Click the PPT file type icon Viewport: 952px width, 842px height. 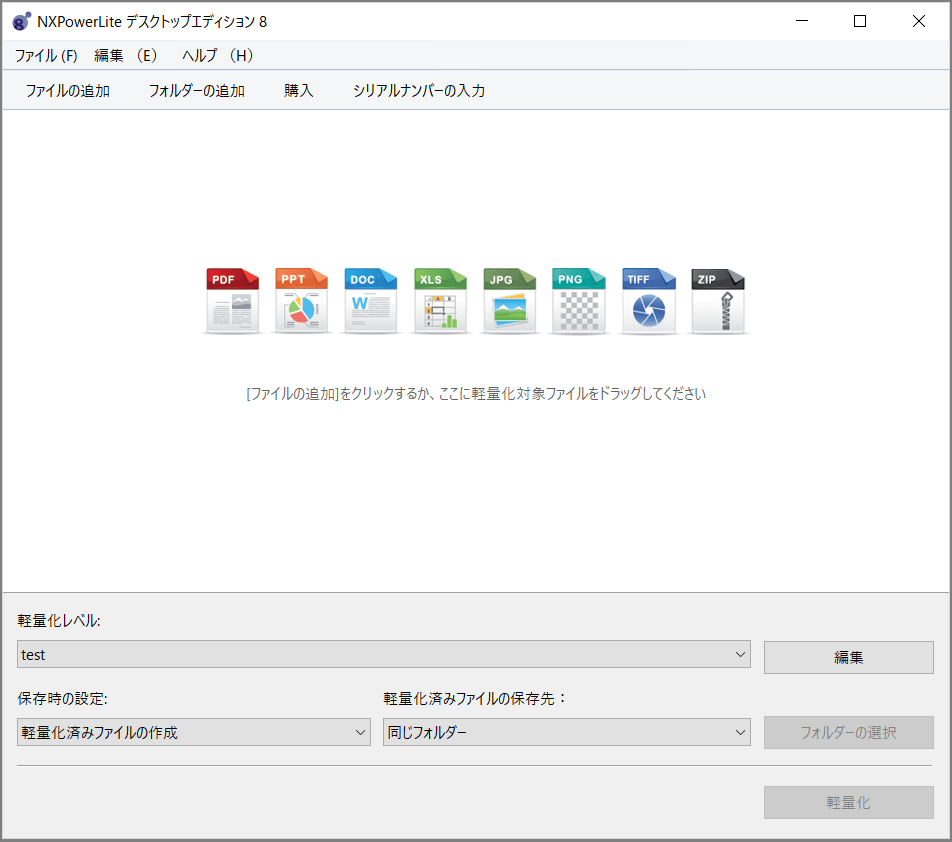301,300
